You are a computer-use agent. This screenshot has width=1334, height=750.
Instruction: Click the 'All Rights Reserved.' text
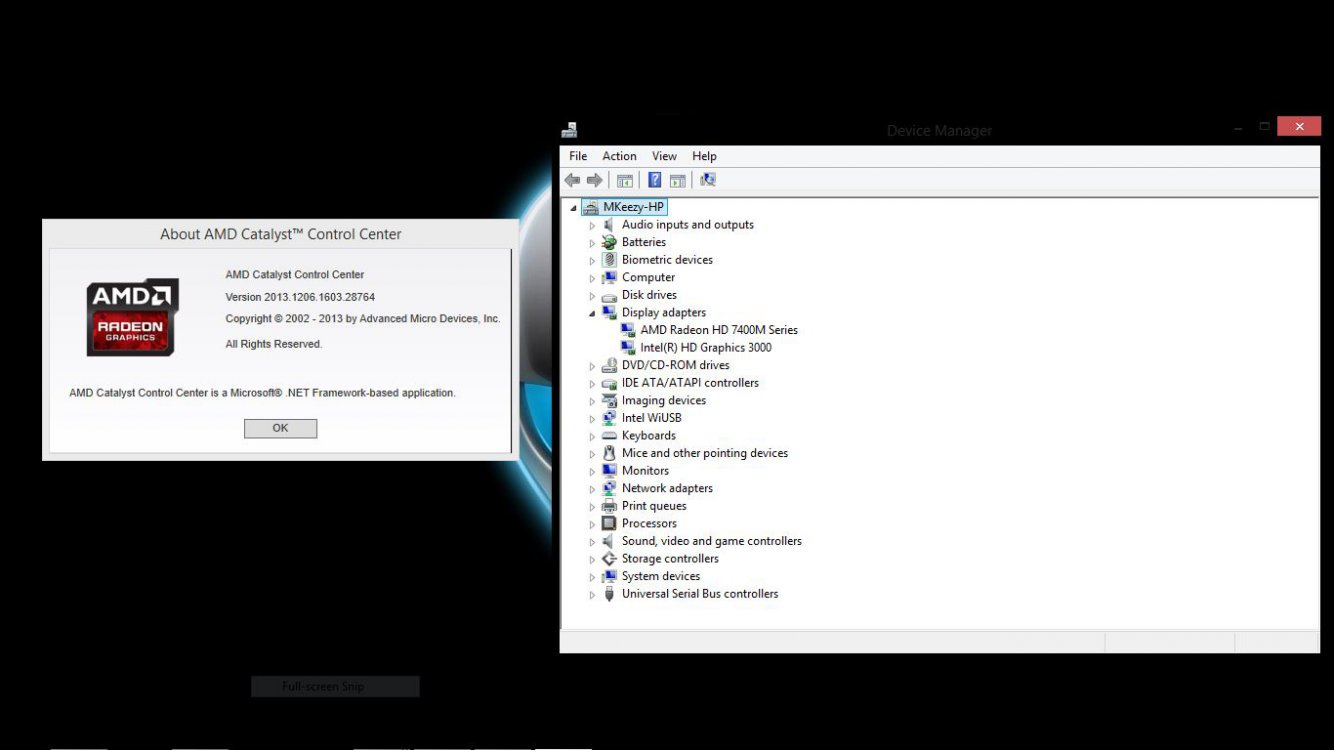273,344
